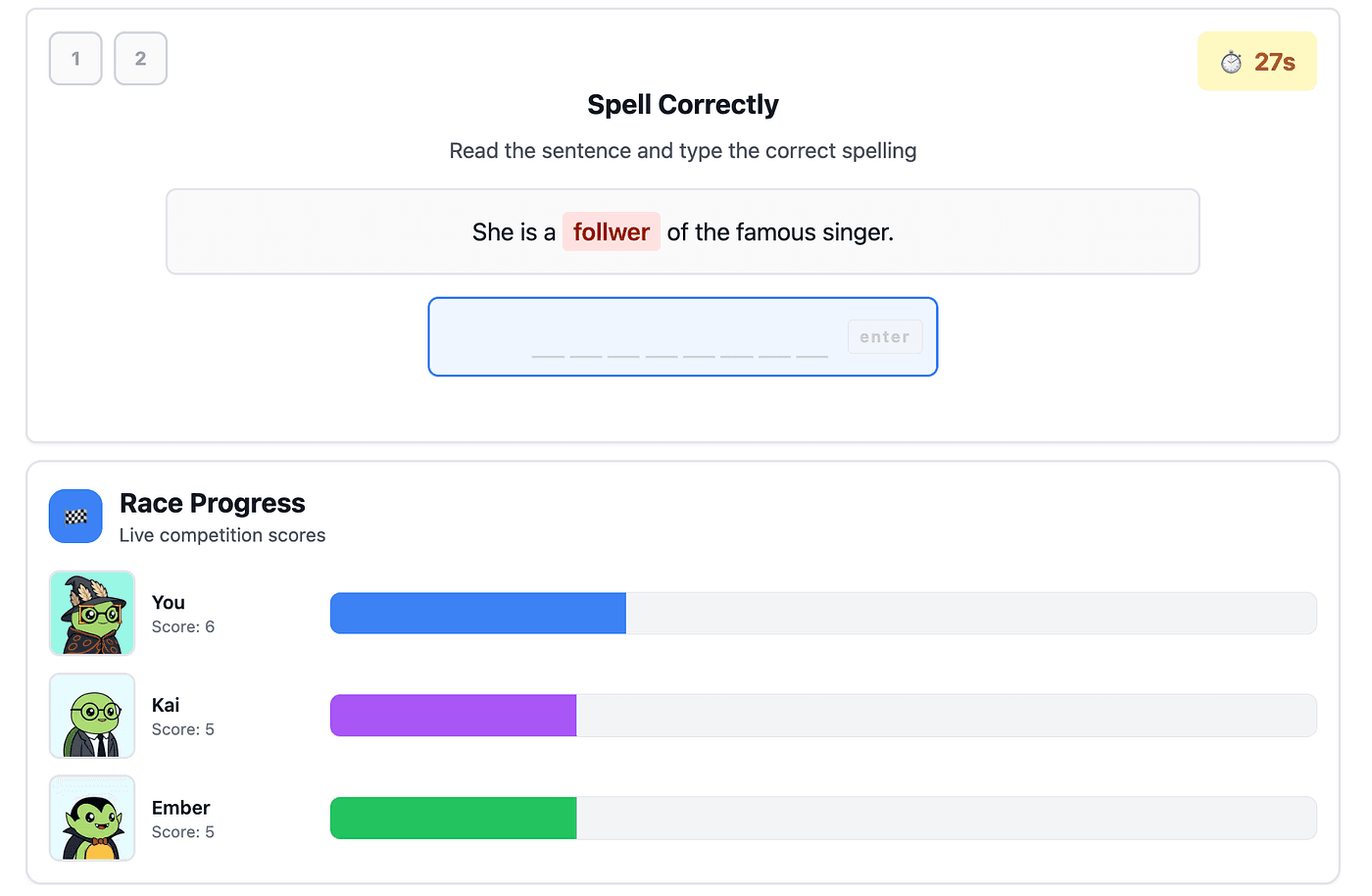Click Ember's vampire turtle avatar
1372x896 pixels.
pos(92,818)
